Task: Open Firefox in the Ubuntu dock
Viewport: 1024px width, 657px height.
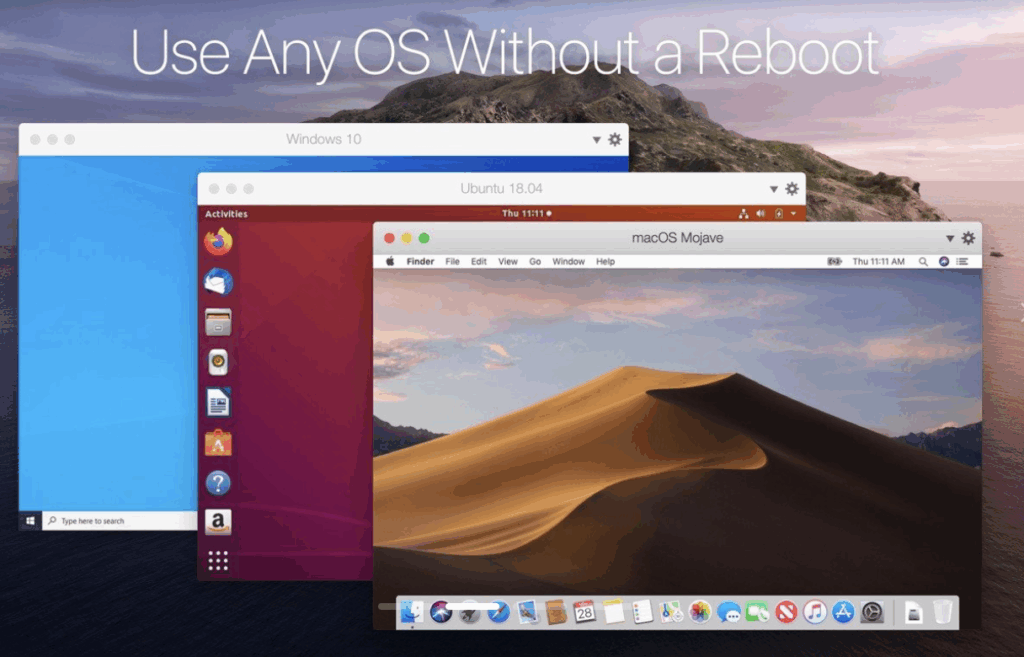Action: (218, 242)
